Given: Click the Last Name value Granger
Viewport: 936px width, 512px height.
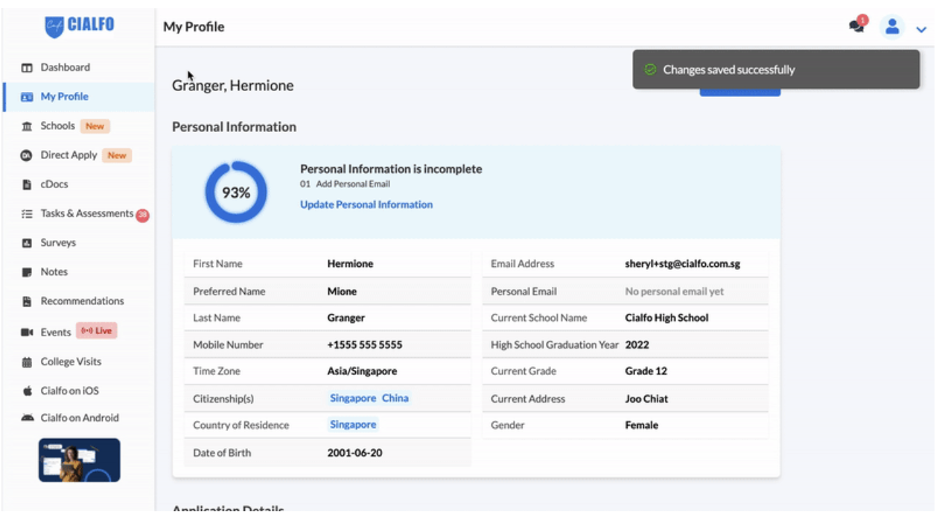Looking at the screenshot, I should (346, 318).
